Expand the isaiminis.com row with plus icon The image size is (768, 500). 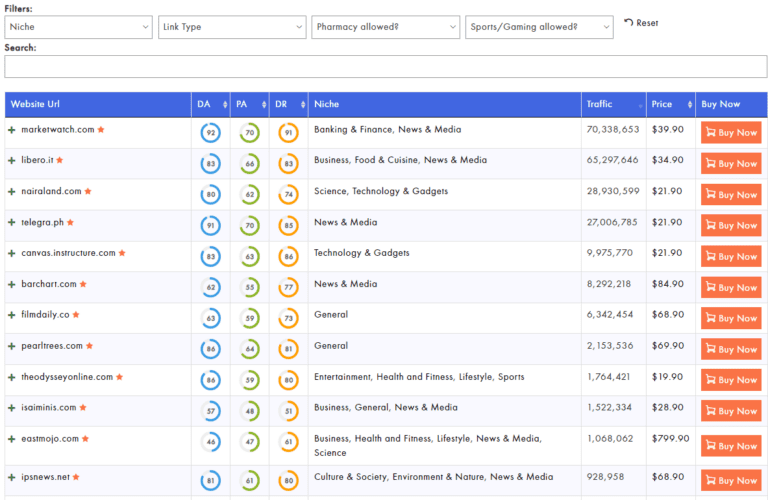12,408
